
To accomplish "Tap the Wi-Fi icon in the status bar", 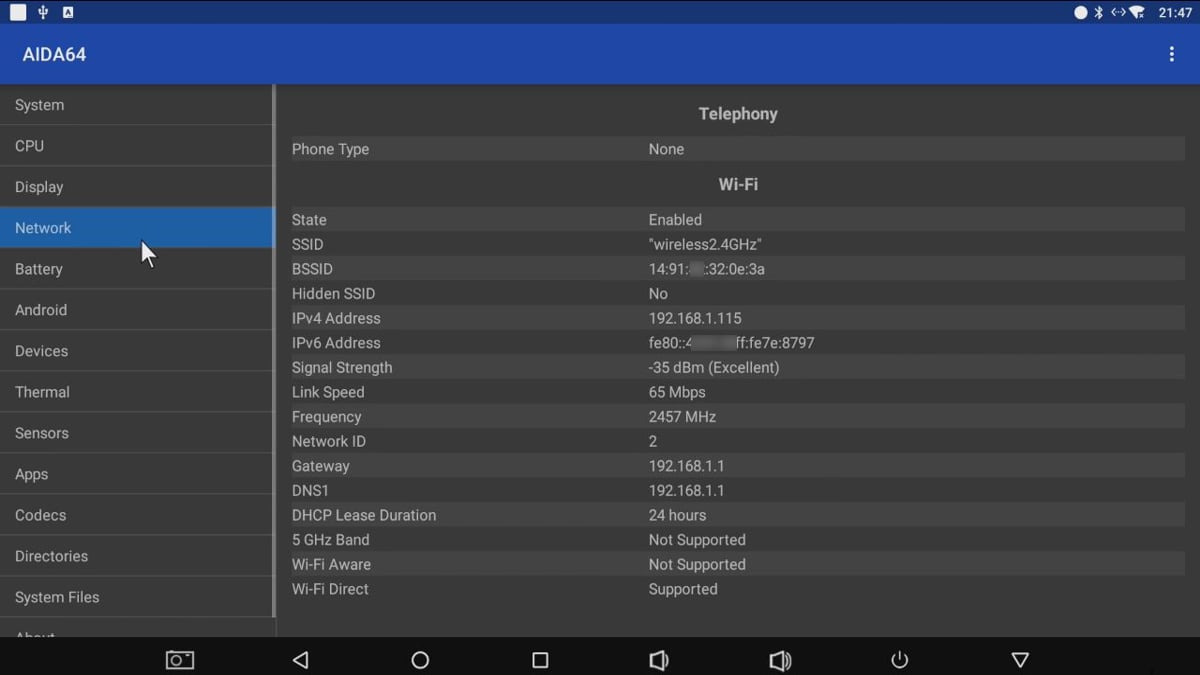I will click(x=1138, y=12).
